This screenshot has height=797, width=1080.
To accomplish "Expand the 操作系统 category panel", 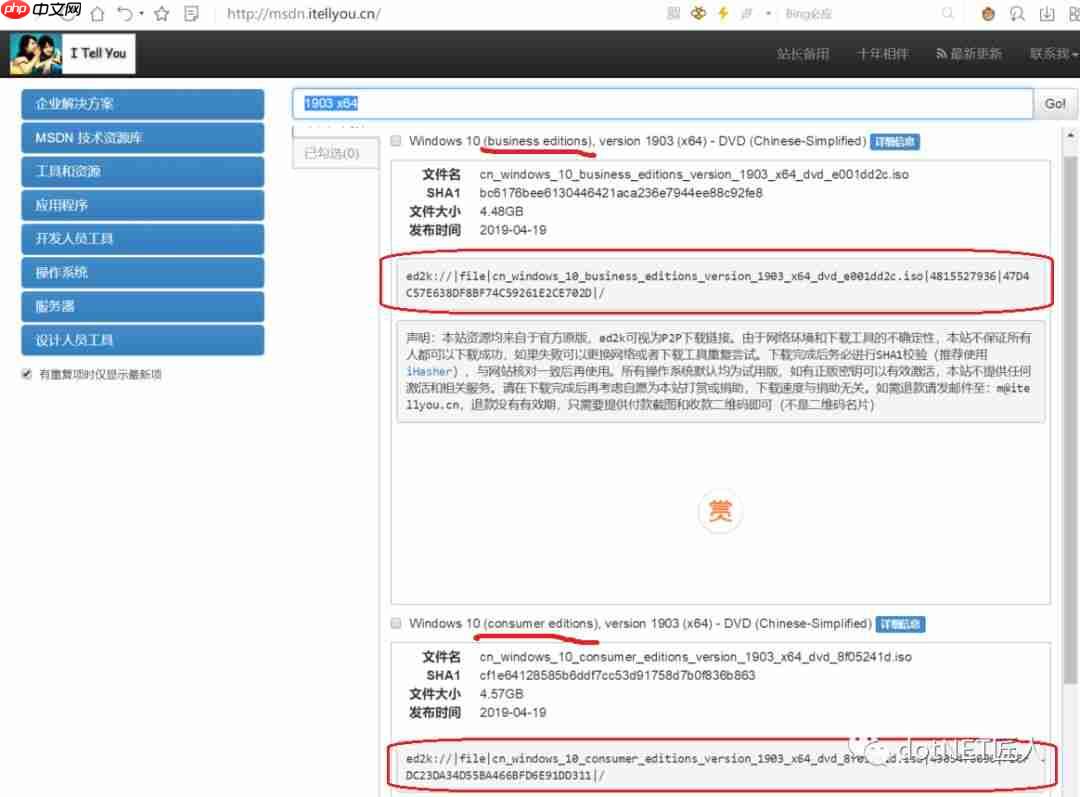I will 142,273.
